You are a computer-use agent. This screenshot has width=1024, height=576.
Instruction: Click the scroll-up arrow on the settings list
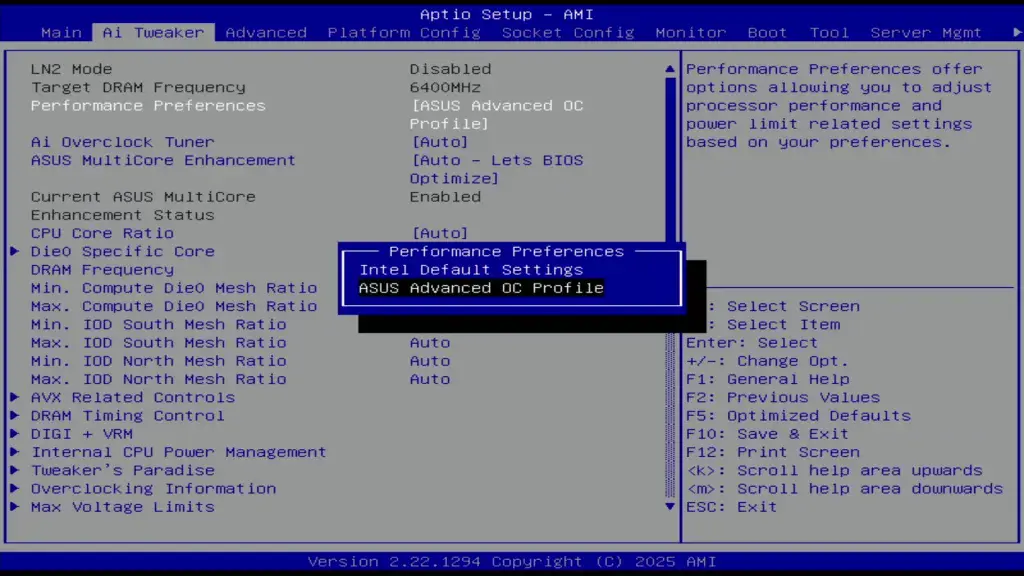click(668, 68)
